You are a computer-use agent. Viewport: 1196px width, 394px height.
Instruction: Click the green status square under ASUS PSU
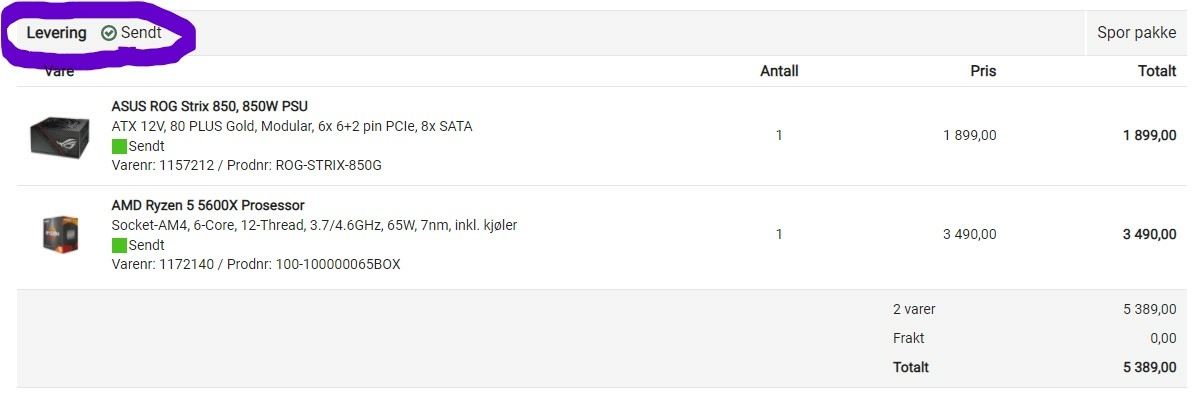click(x=118, y=146)
